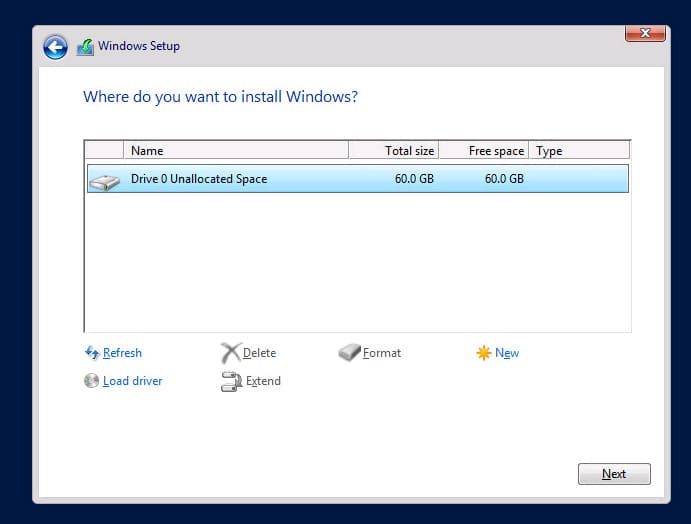Open the Load driver link
691x524 pixels.
pos(132,381)
